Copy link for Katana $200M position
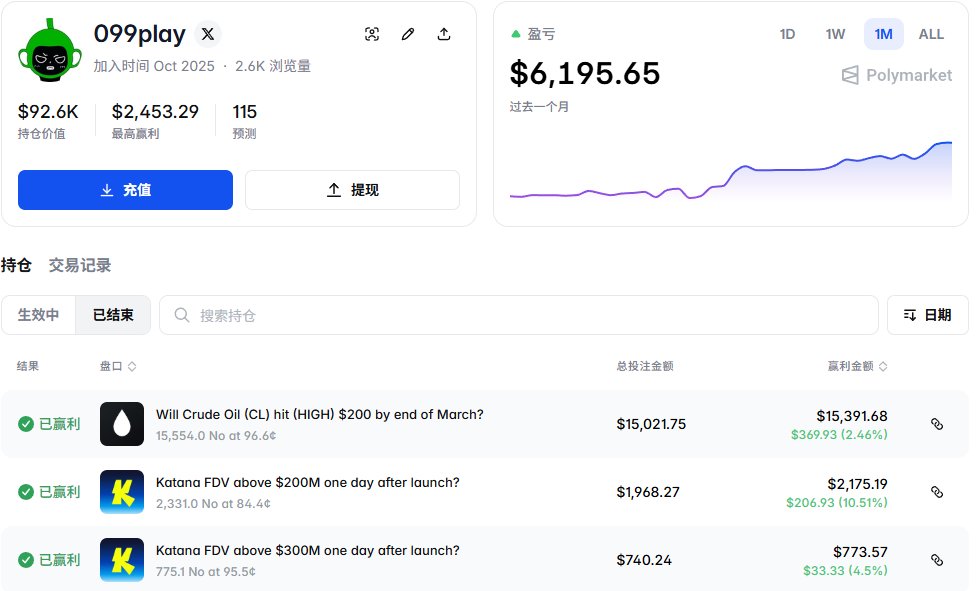This screenshot has height=591, width=980. pyautogui.click(x=937, y=492)
